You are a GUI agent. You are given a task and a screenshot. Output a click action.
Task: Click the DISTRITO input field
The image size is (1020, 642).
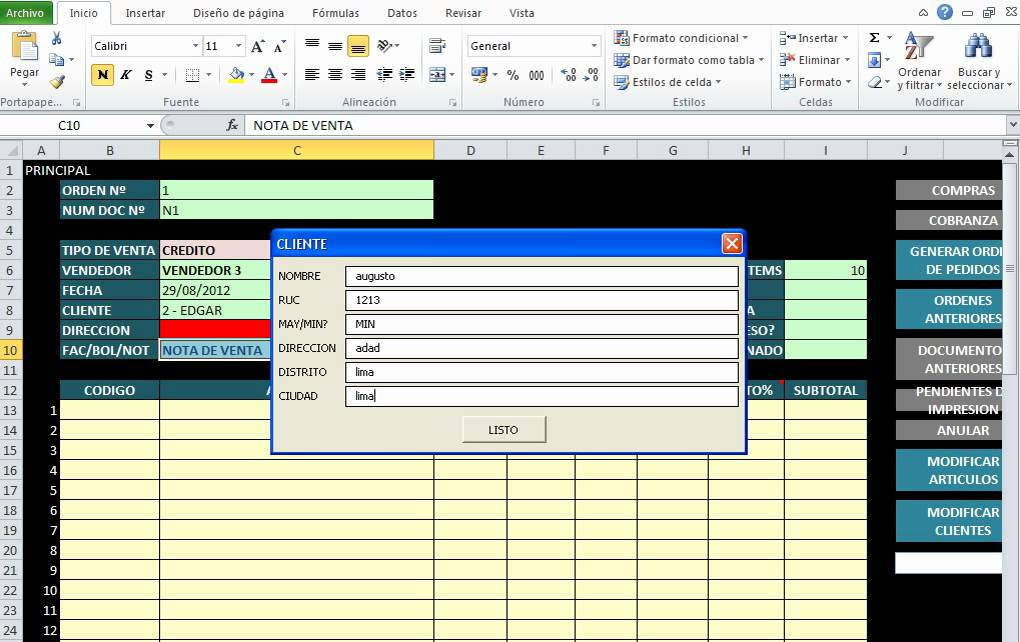[x=542, y=372]
